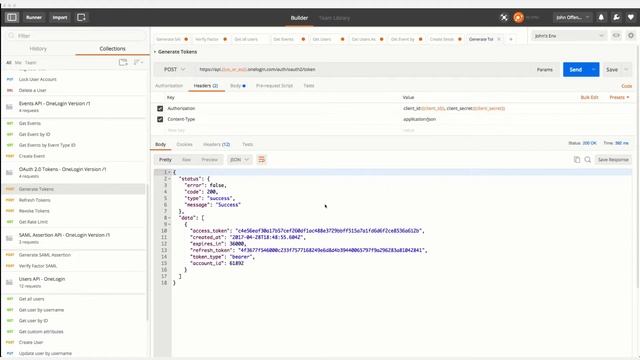Open notifications bell icon
This screenshot has height=360, width=640.
(x=601, y=18)
